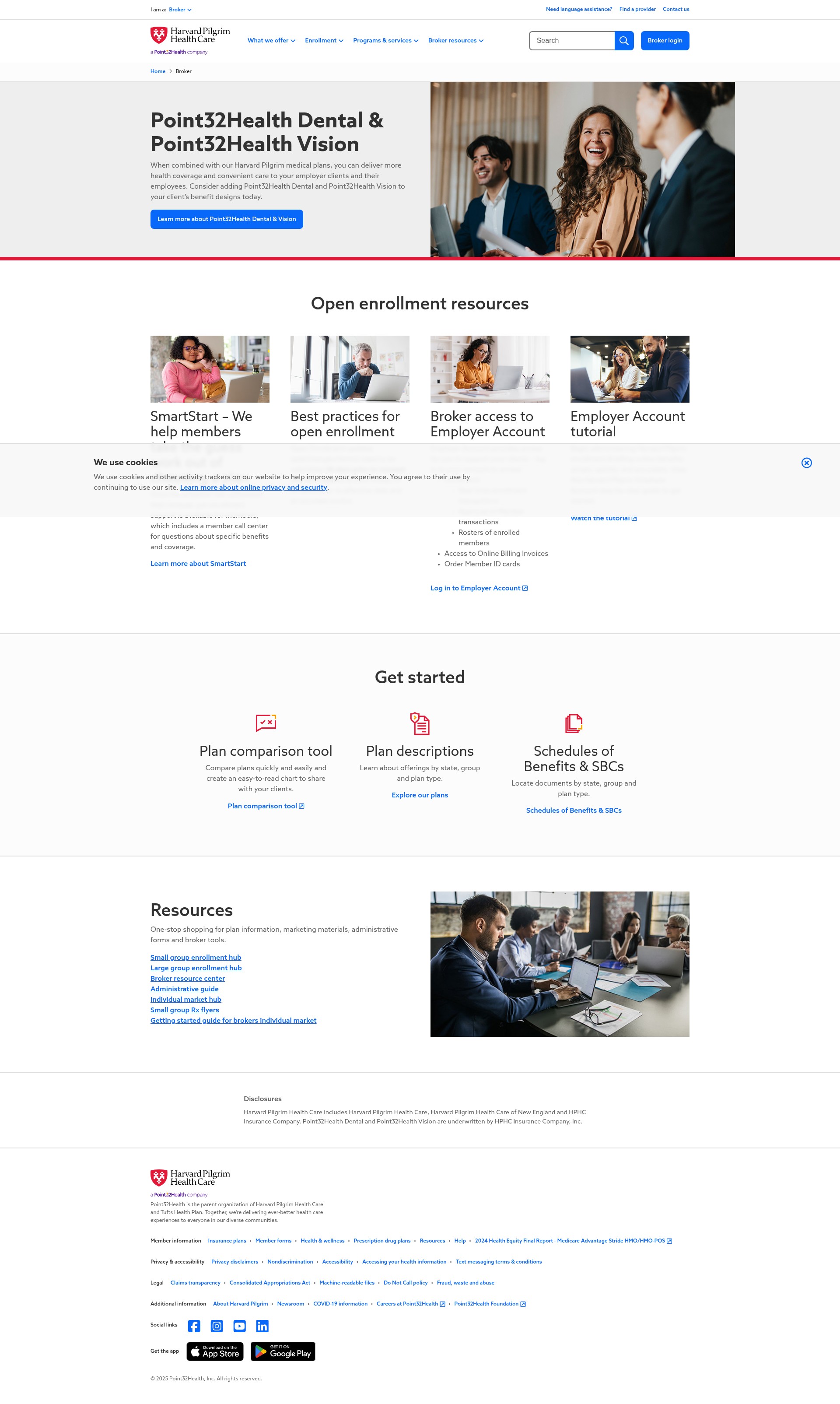Click the footer Insurance plans link
This screenshot has height=1404, width=840.
click(x=227, y=1241)
